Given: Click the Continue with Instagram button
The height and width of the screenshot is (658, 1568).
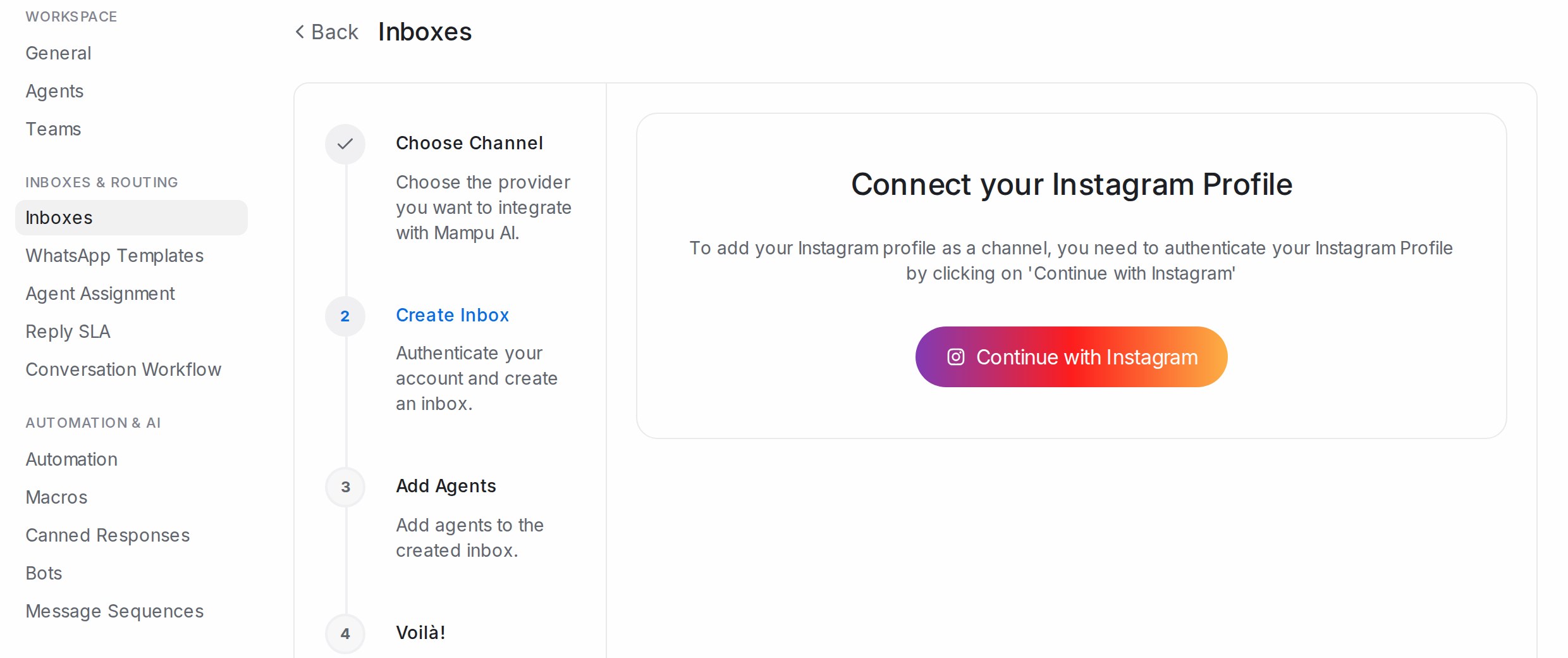Looking at the screenshot, I should tap(1071, 357).
